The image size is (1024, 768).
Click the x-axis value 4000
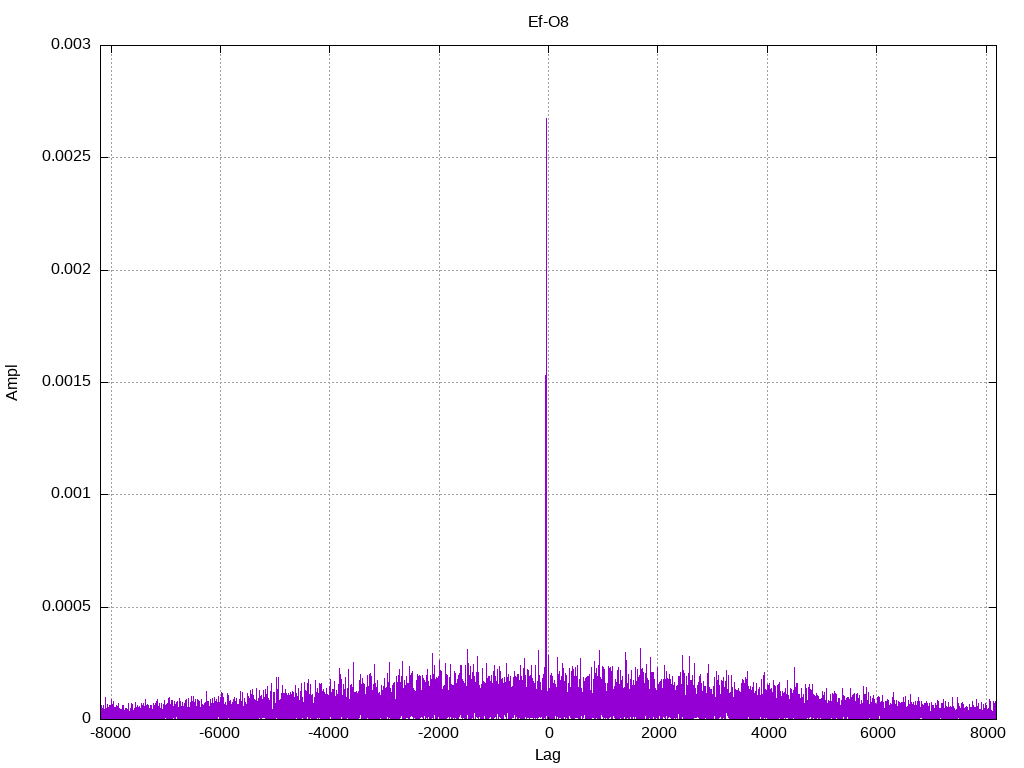768,733
